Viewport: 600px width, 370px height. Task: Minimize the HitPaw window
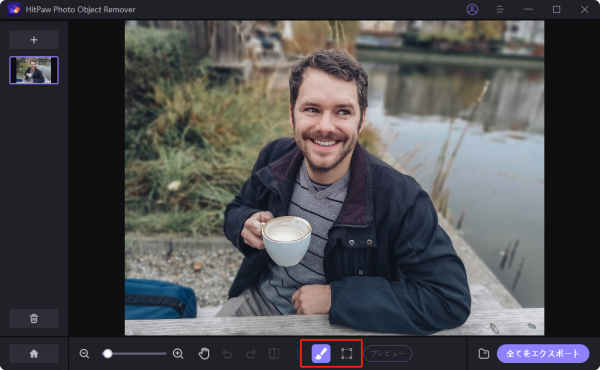[528, 9]
